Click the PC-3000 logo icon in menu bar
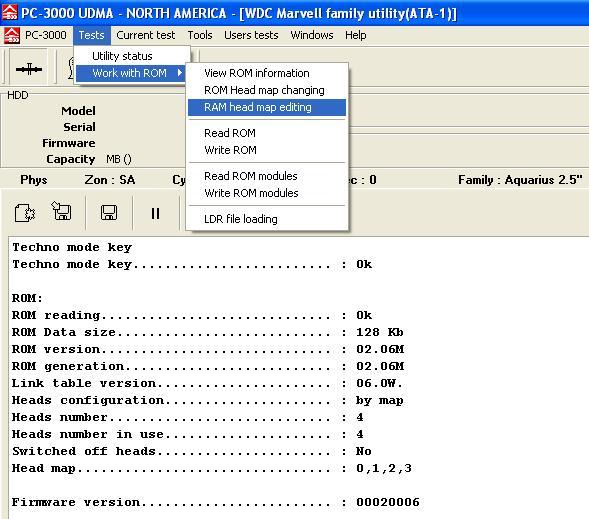 12,36
